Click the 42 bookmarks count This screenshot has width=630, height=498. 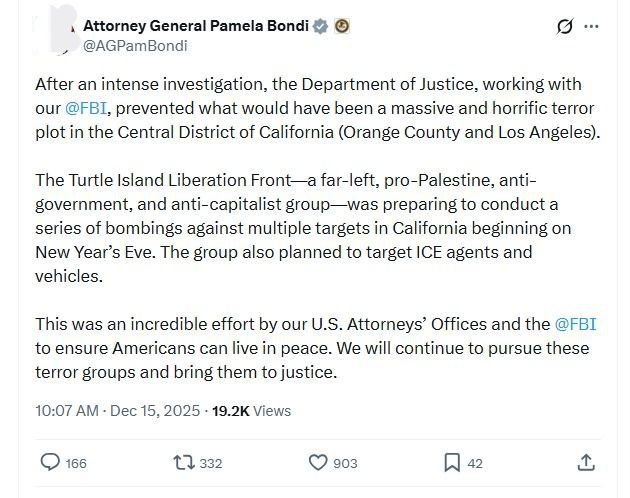(475, 463)
